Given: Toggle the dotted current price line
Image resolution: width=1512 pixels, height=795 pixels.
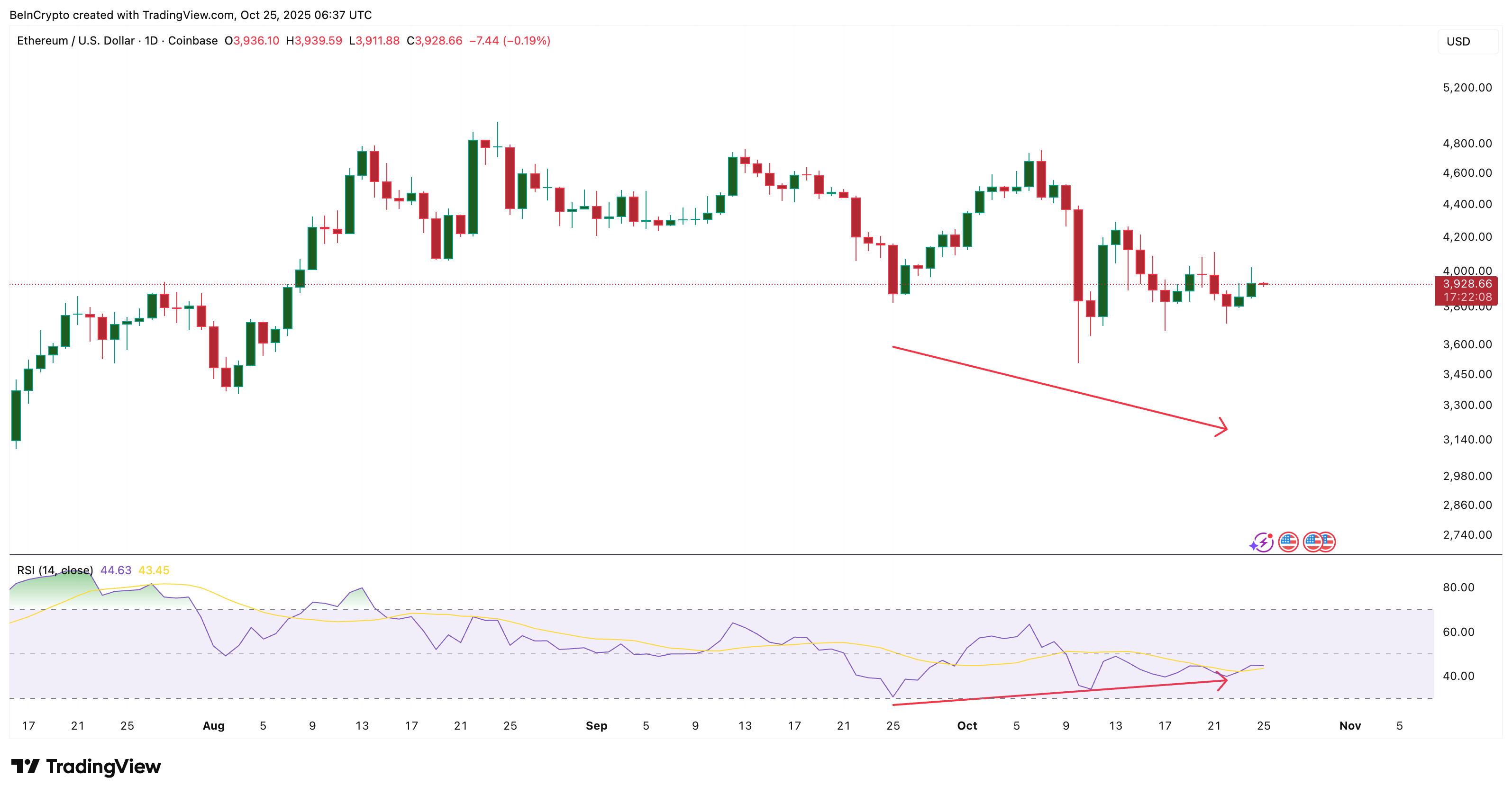Looking at the screenshot, I should pyautogui.click(x=704, y=284).
